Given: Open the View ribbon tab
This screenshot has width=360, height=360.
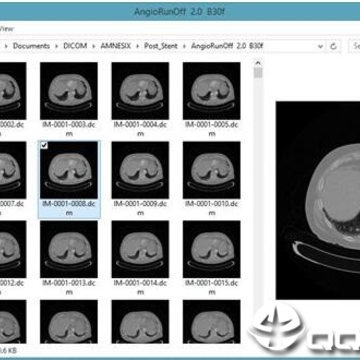Looking at the screenshot, I should tap(6, 29).
